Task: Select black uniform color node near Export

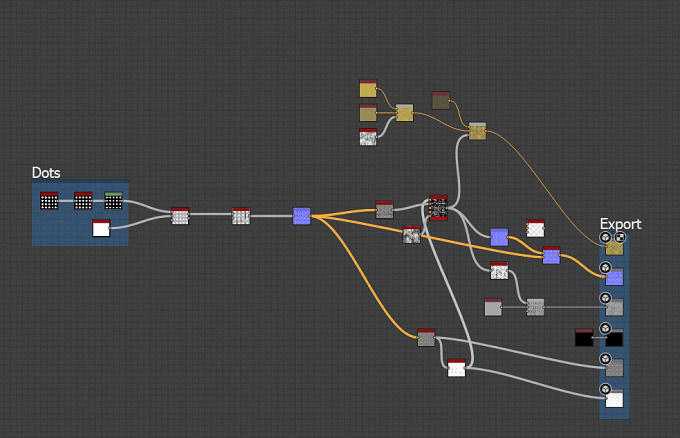Action: tap(584, 337)
